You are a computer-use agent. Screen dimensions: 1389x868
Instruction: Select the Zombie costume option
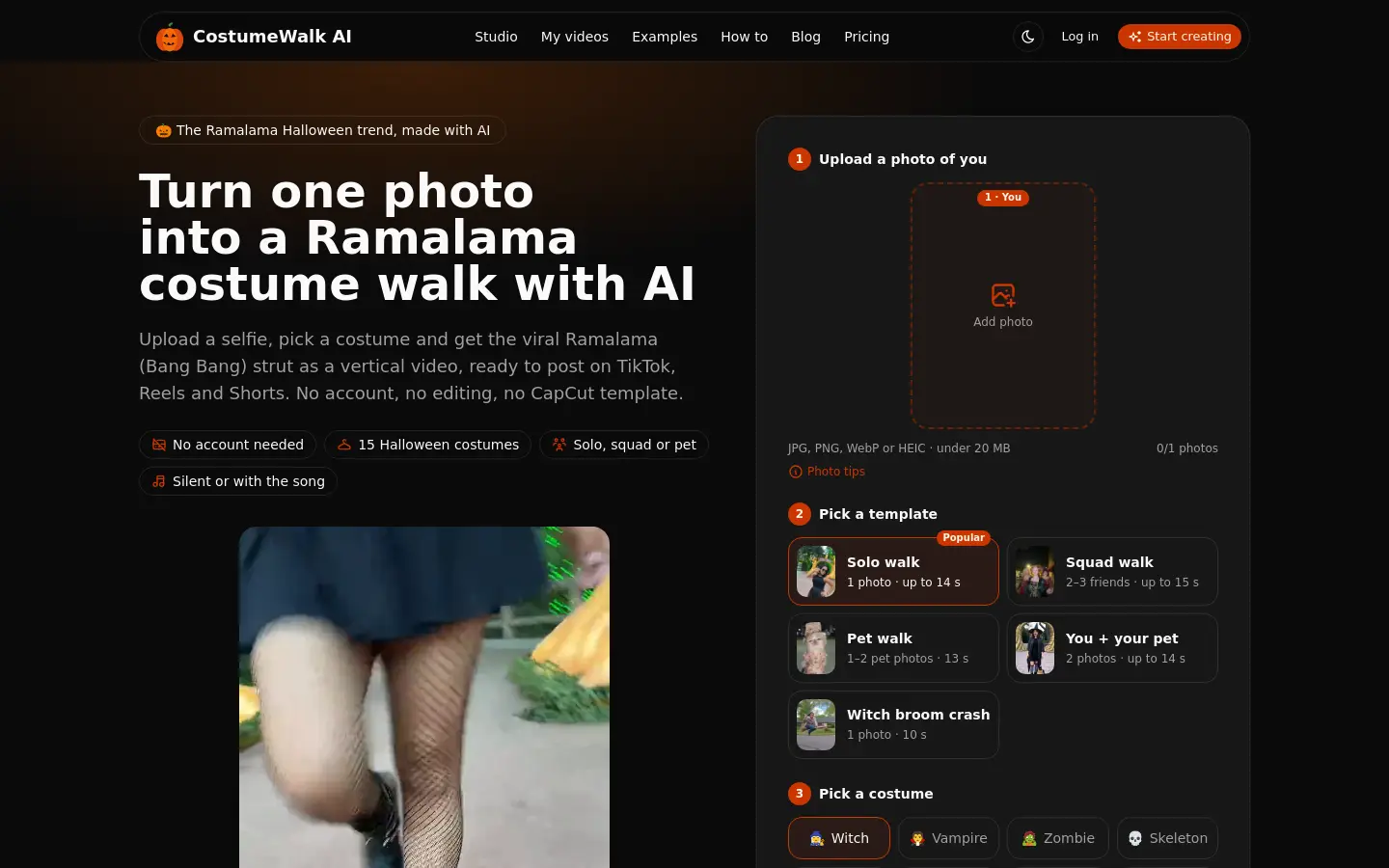point(1058,838)
